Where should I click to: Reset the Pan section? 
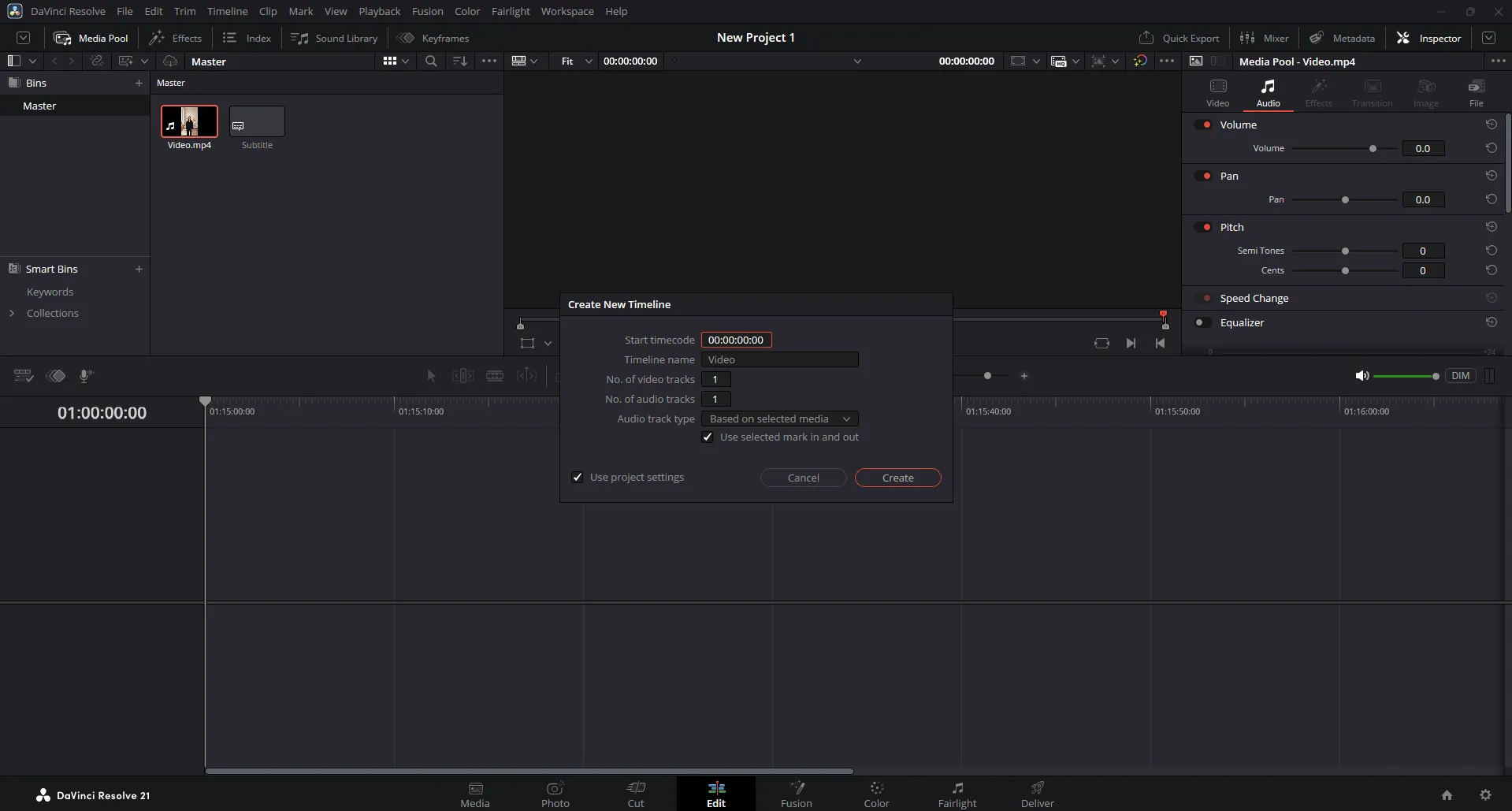[1491, 176]
